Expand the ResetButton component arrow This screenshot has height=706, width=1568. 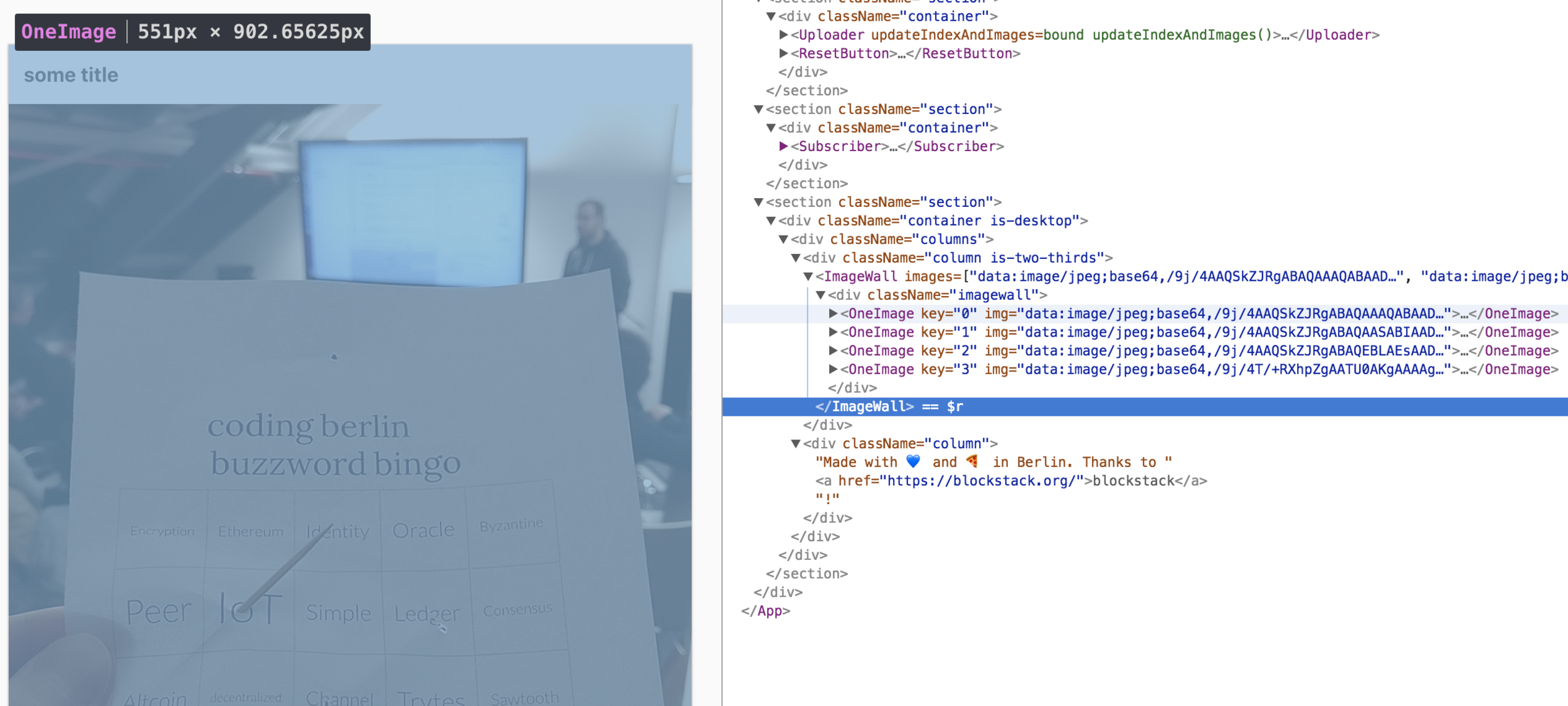point(783,53)
